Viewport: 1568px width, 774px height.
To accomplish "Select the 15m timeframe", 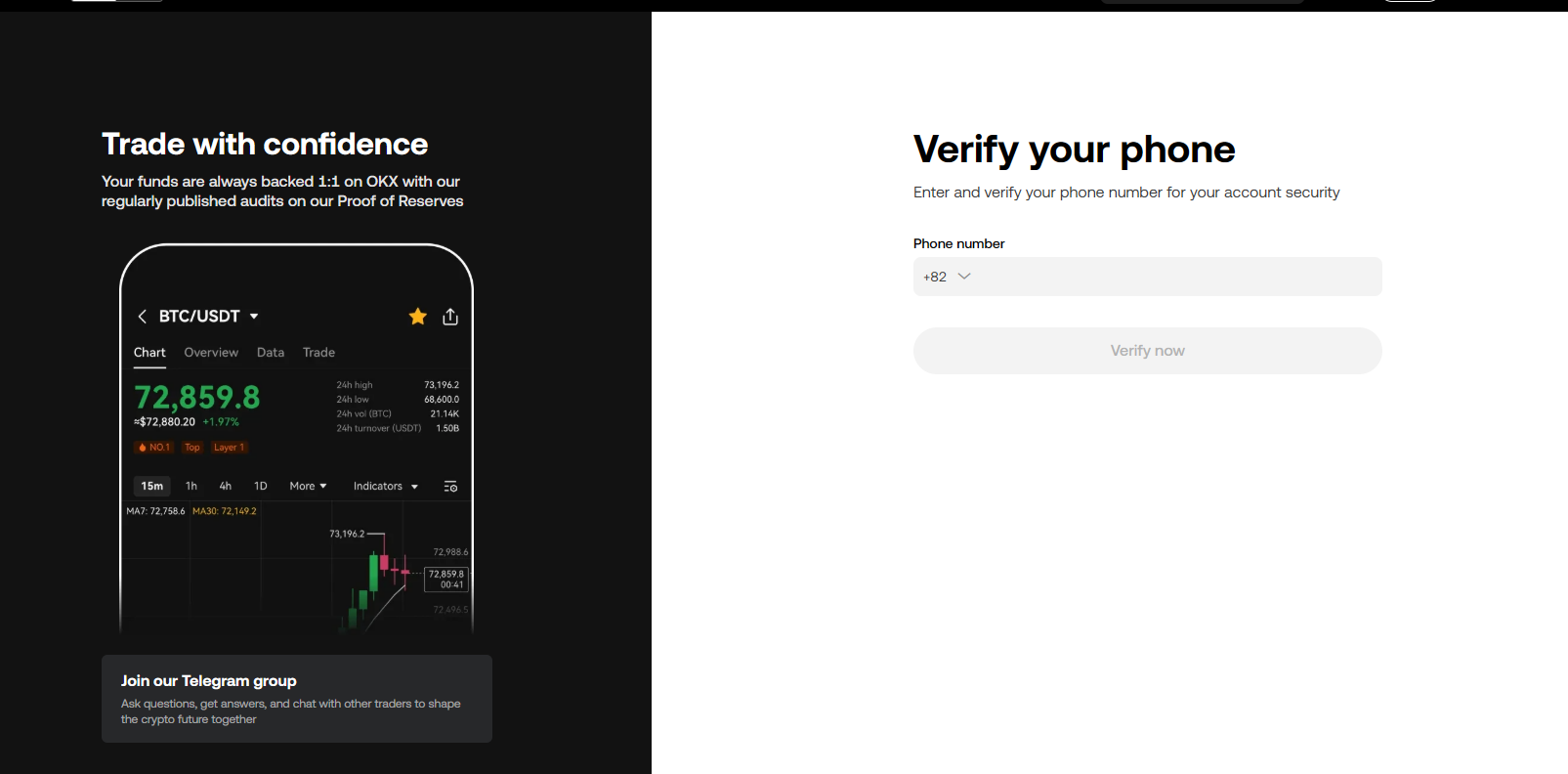I will 152,486.
